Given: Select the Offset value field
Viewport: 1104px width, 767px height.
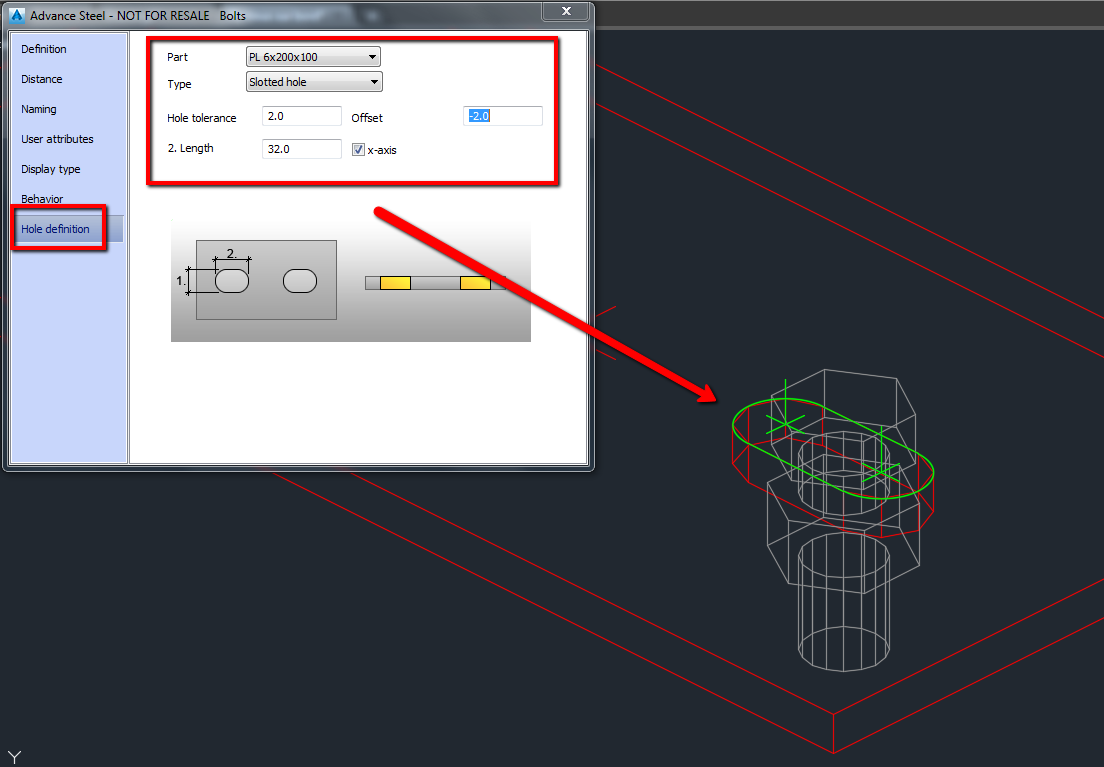Looking at the screenshot, I should 502,115.
